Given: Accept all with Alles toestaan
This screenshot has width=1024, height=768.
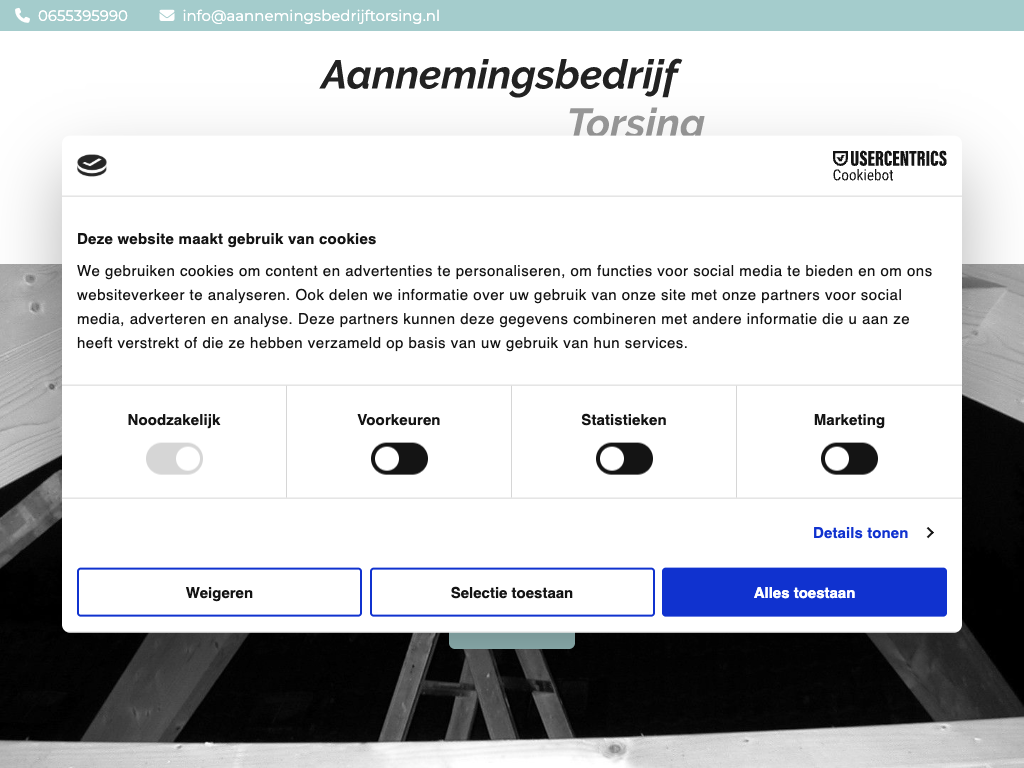Looking at the screenshot, I should pos(804,593).
